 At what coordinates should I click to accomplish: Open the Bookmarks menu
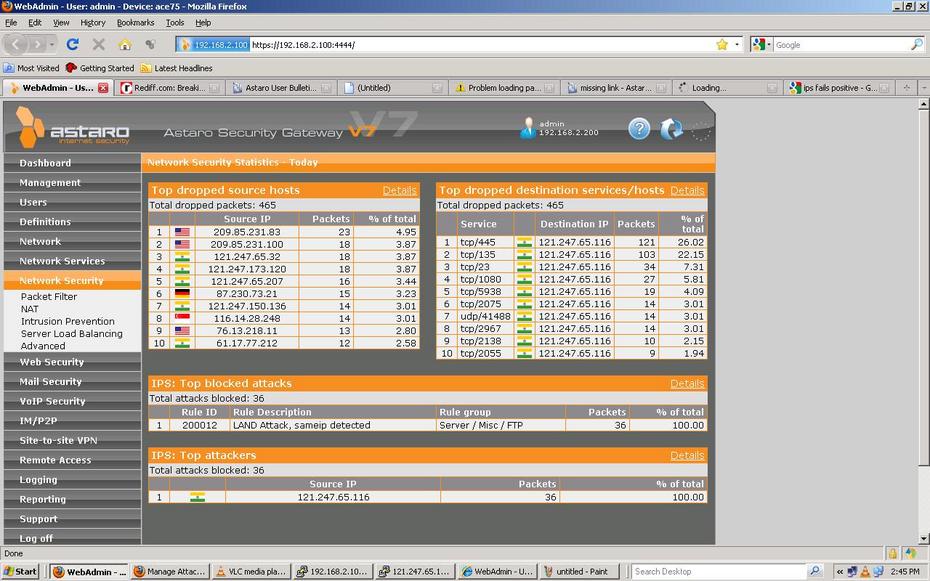tap(135, 23)
